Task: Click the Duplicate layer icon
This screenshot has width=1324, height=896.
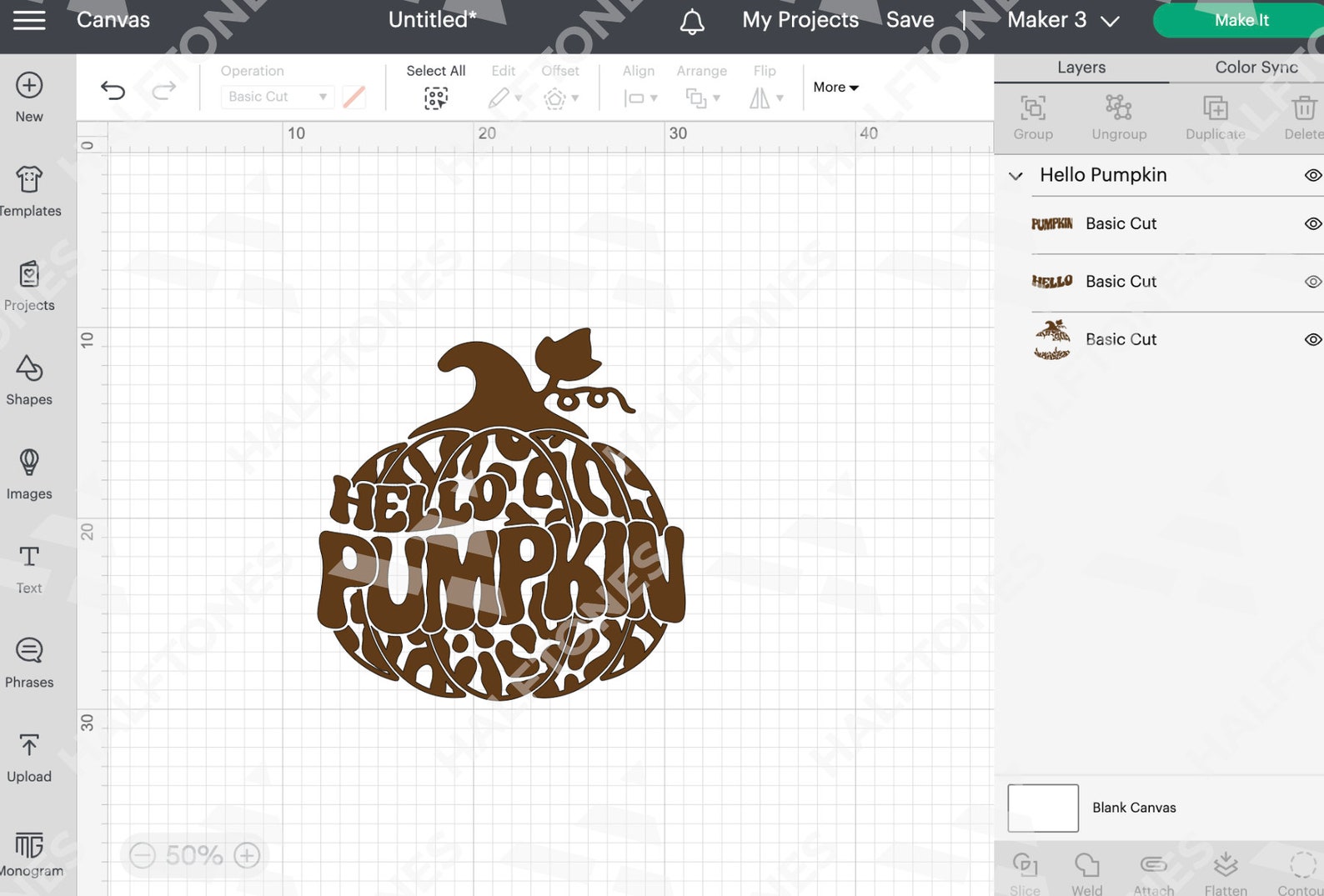Action: pos(1215,108)
